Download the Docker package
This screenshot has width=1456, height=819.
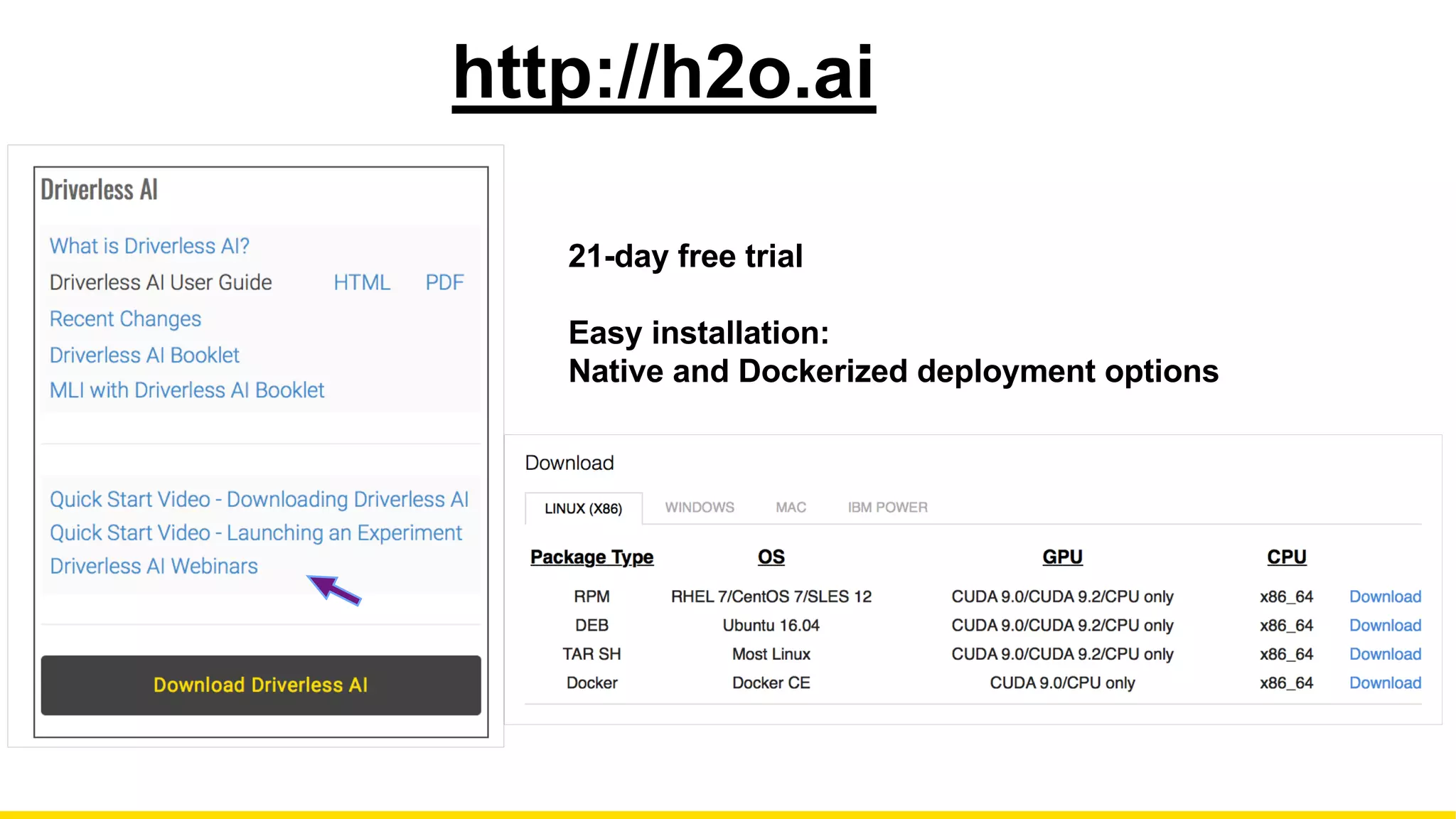point(1385,682)
